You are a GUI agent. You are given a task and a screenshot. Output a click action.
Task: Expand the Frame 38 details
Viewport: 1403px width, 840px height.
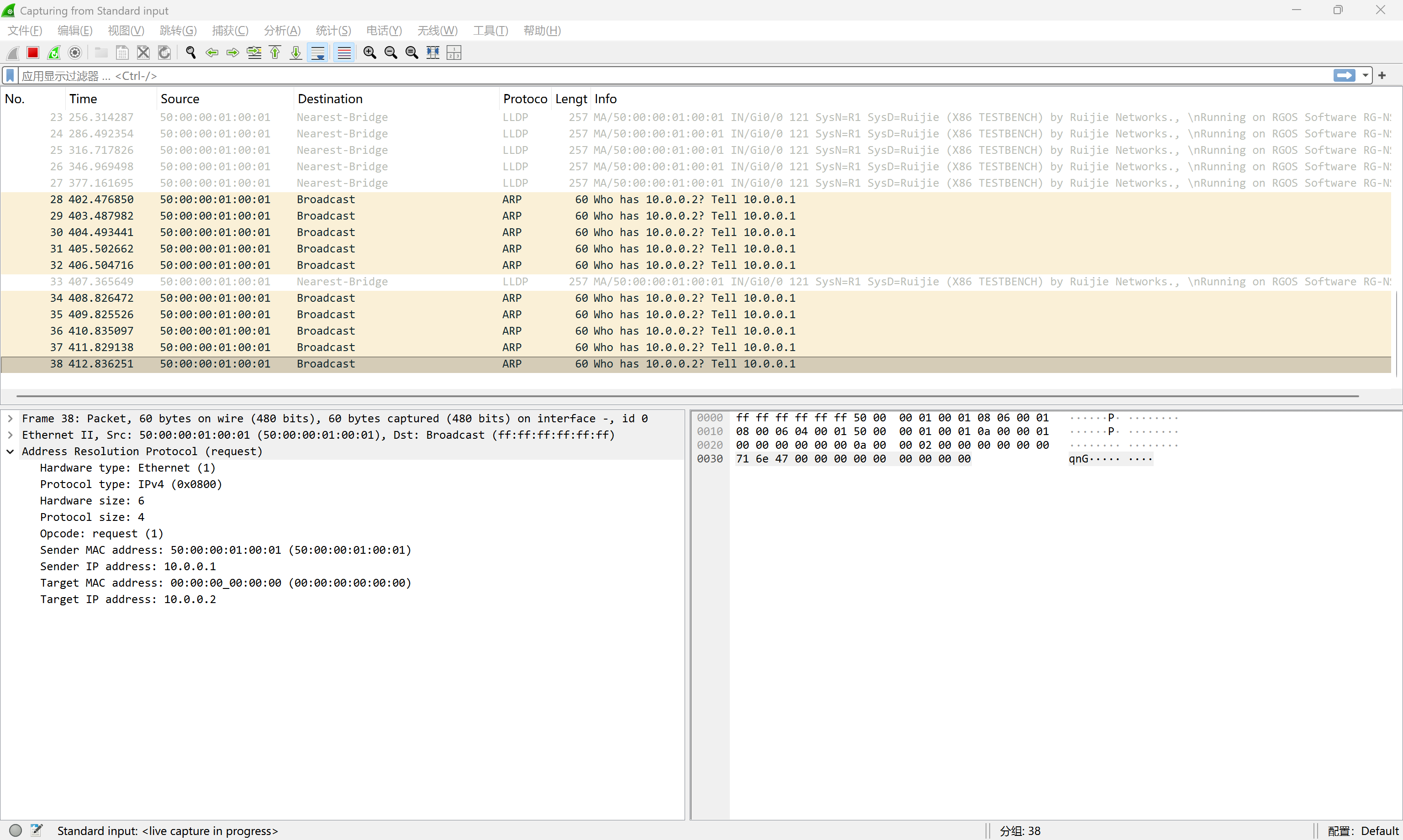pos(10,418)
